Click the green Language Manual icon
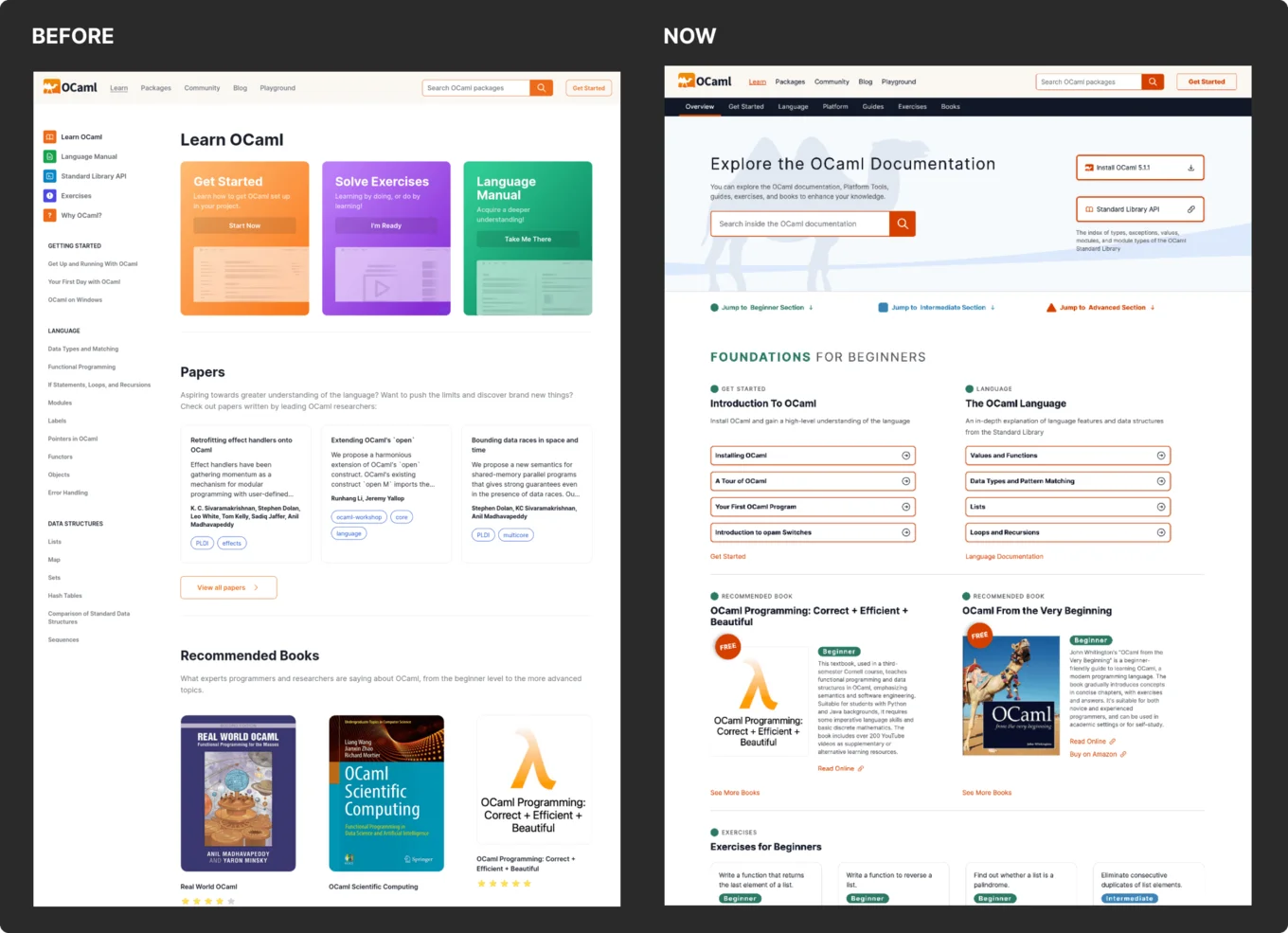This screenshot has height=933, width=1288. click(x=49, y=156)
